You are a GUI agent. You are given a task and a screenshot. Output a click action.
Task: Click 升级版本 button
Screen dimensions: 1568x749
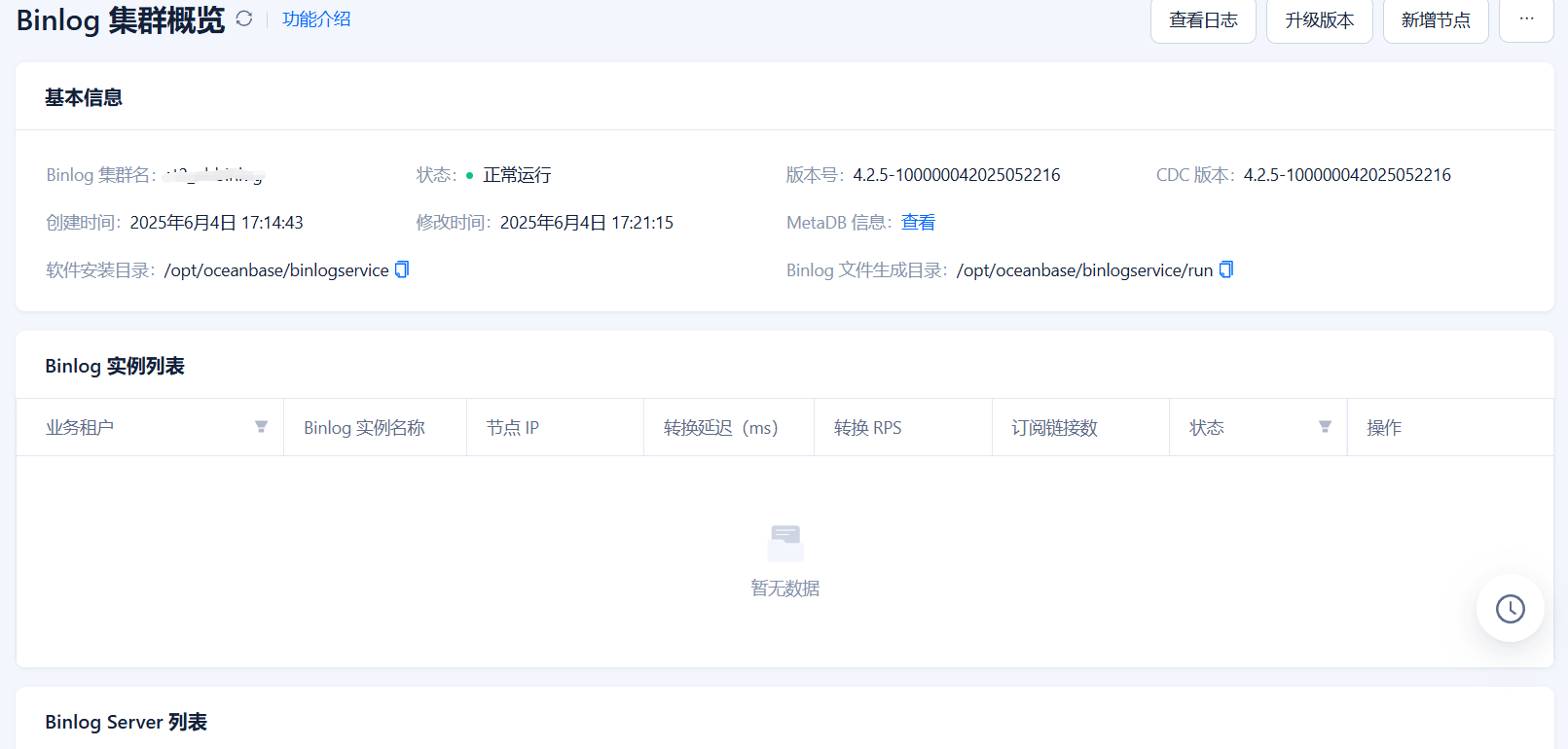[x=1319, y=20]
